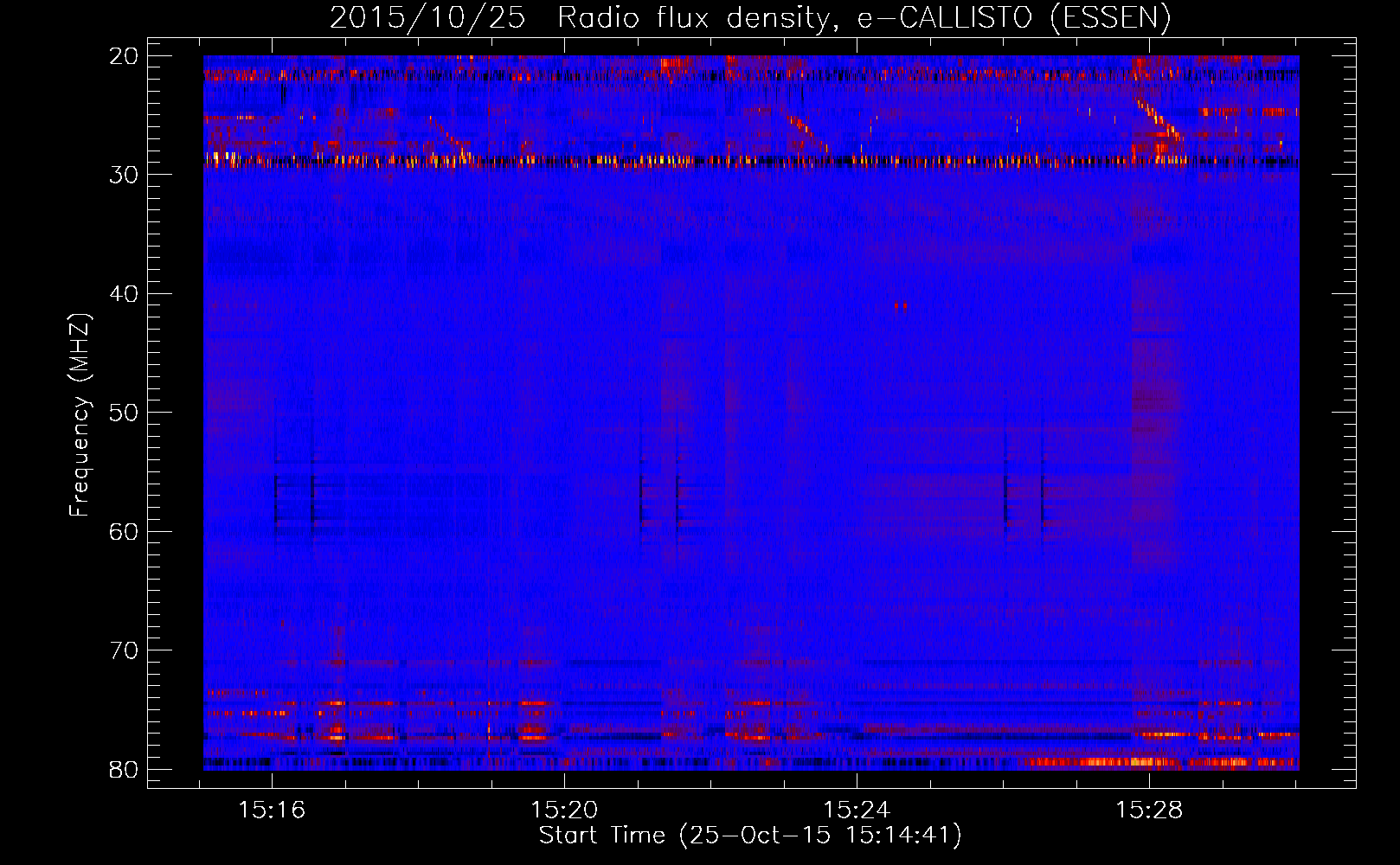Click the frequency tick label 50
1400x865 pixels.
(124, 413)
